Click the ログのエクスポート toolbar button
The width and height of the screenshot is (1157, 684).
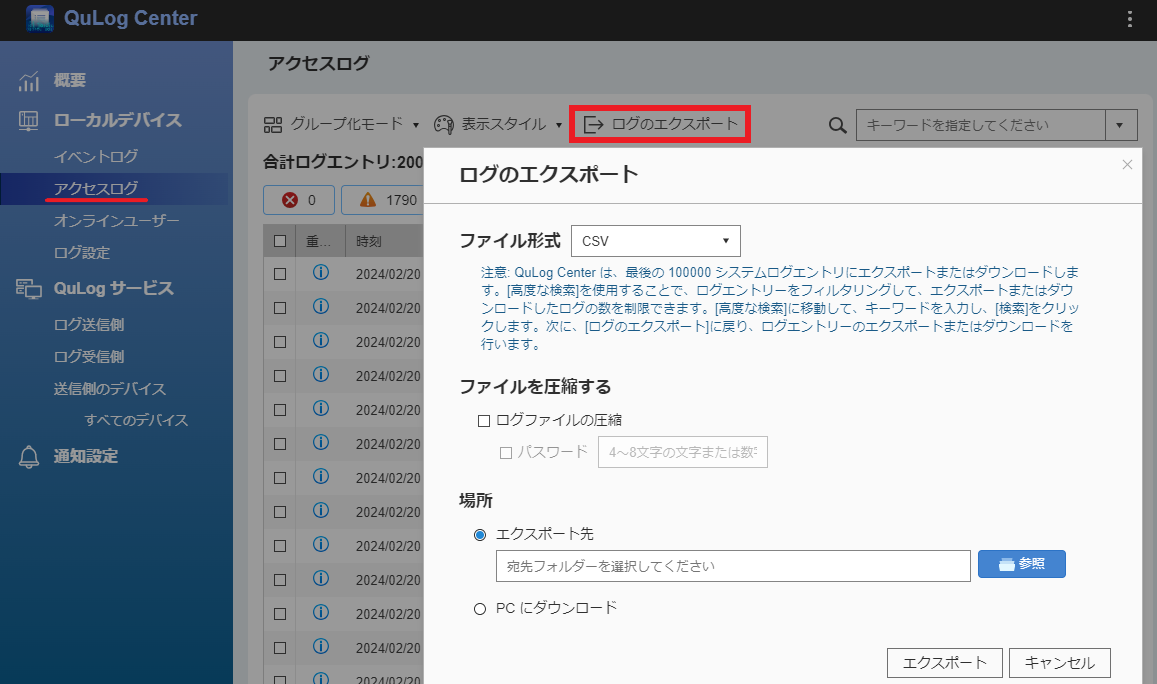660,124
